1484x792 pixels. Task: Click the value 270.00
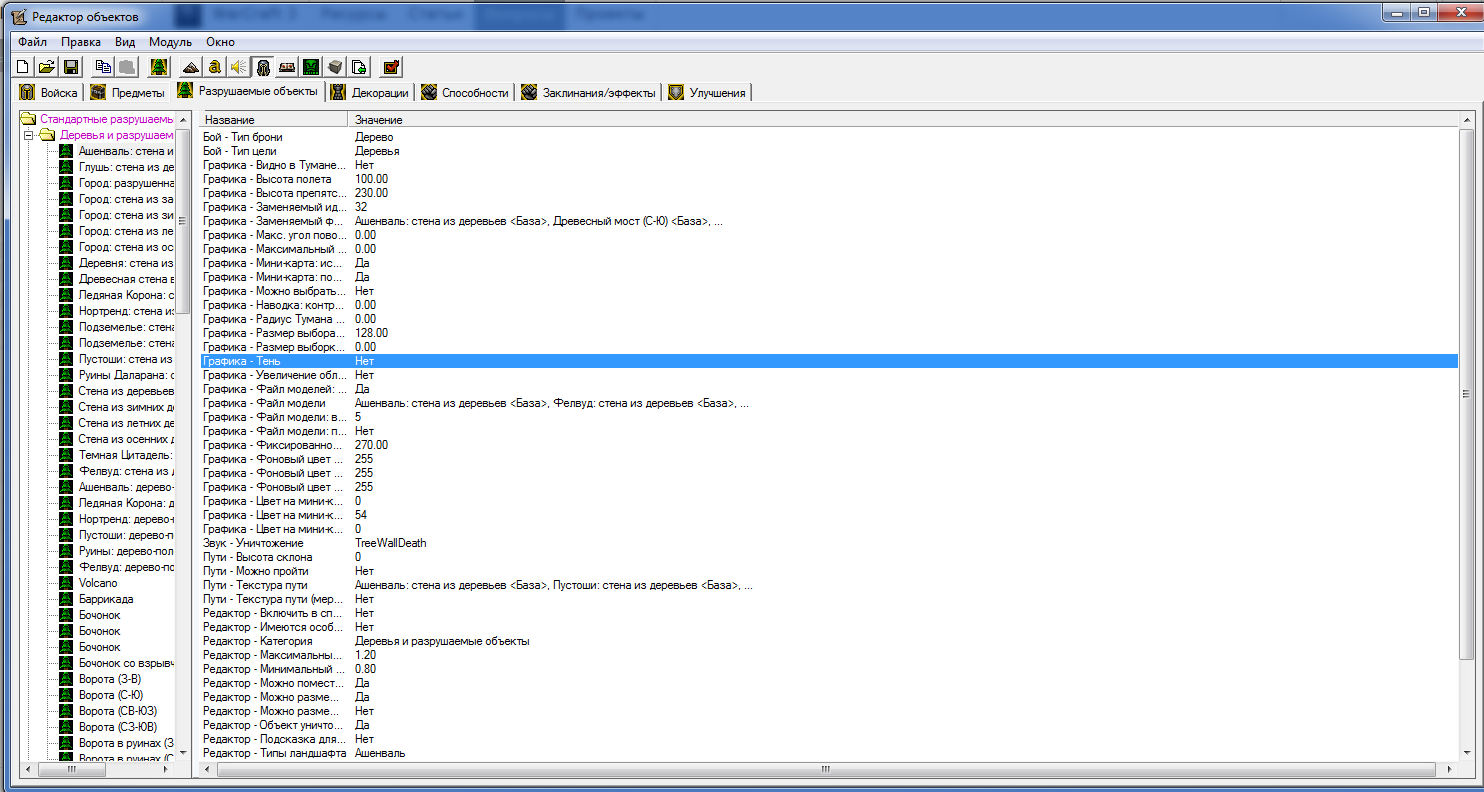371,445
